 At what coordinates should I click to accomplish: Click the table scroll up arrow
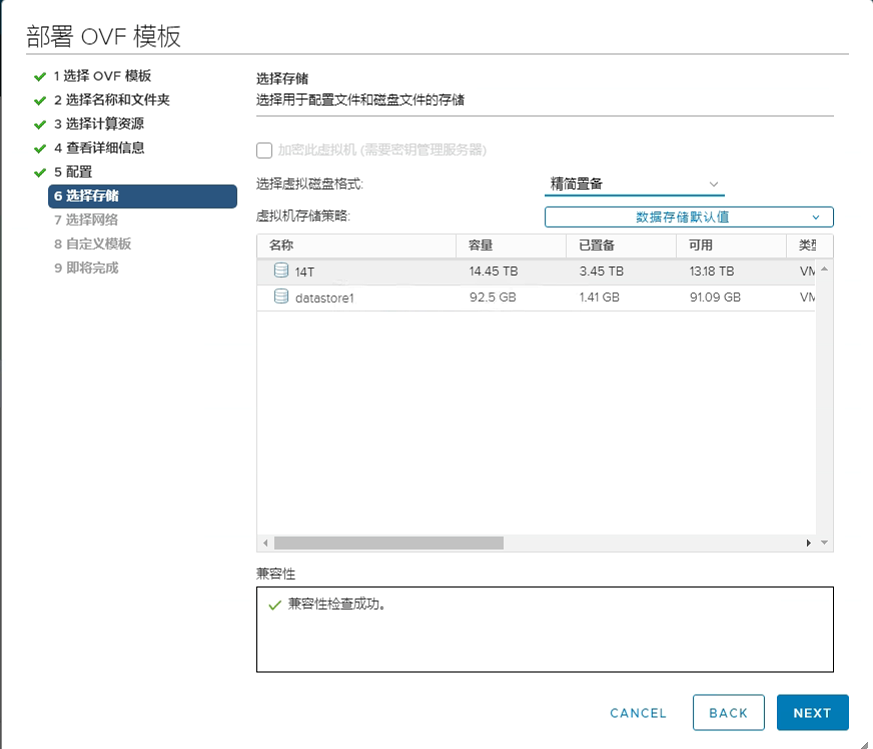click(x=825, y=270)
